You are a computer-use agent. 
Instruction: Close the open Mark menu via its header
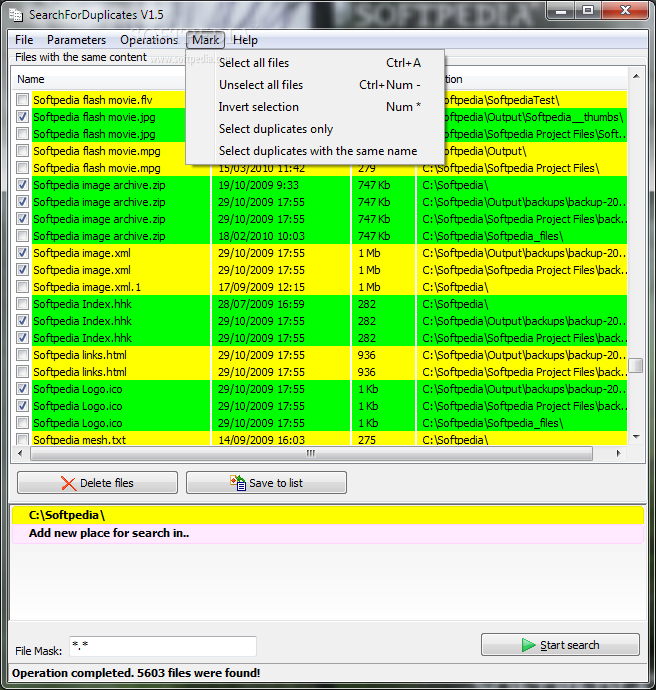[205, 40]
